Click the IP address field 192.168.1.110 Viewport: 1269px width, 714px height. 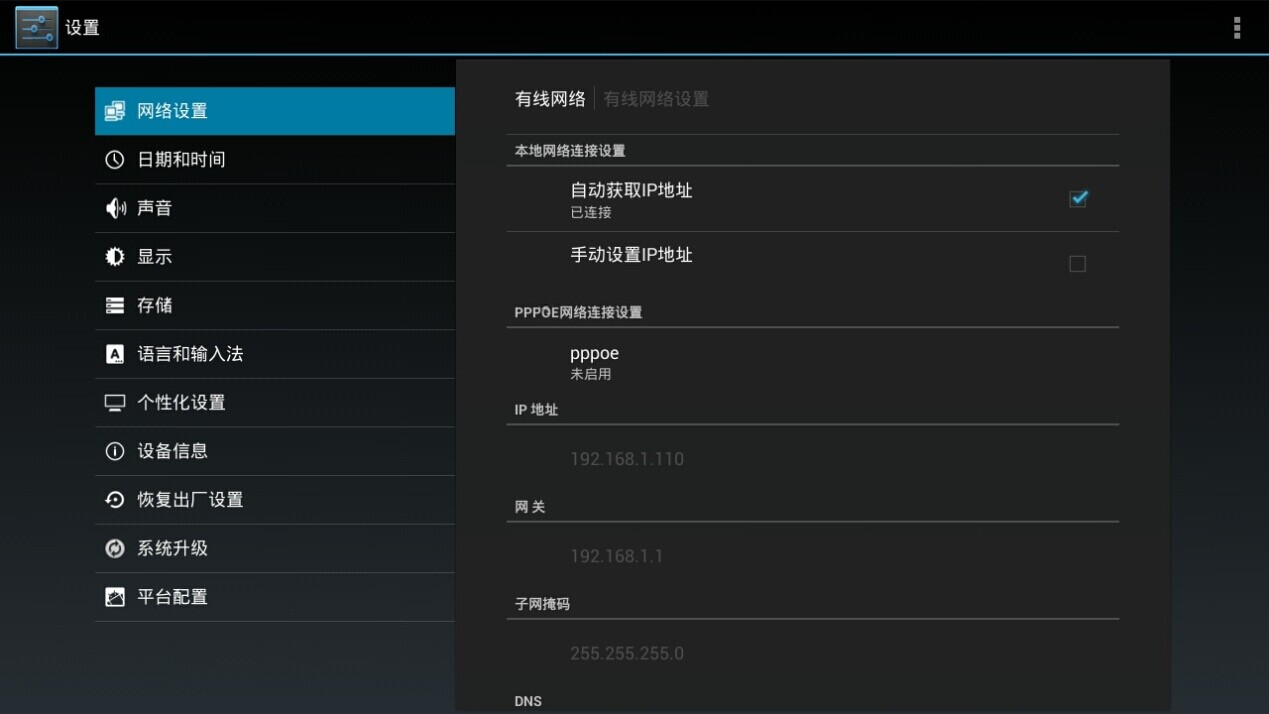point(627,459)
